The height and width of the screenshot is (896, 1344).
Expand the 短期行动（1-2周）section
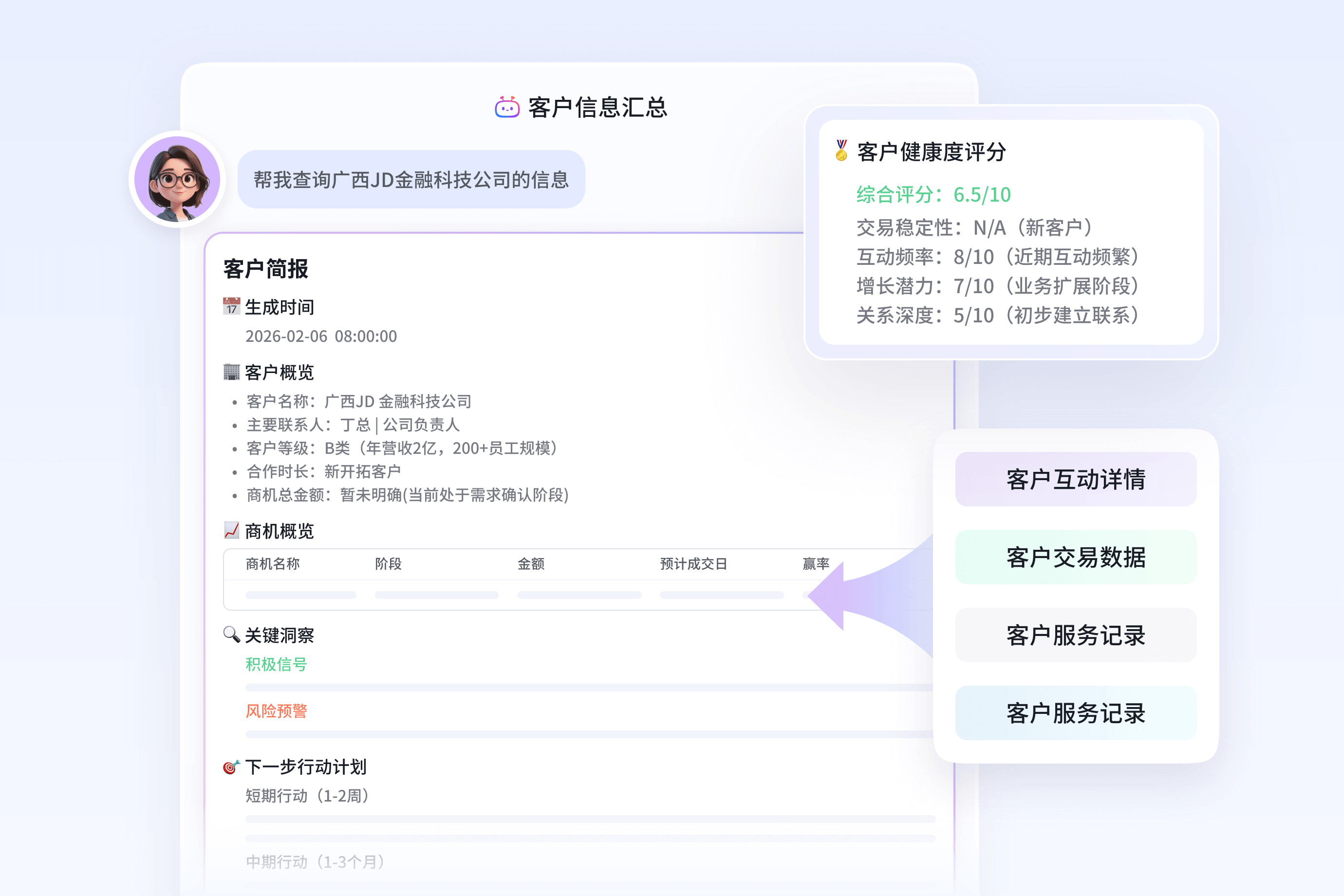(307, 795)
